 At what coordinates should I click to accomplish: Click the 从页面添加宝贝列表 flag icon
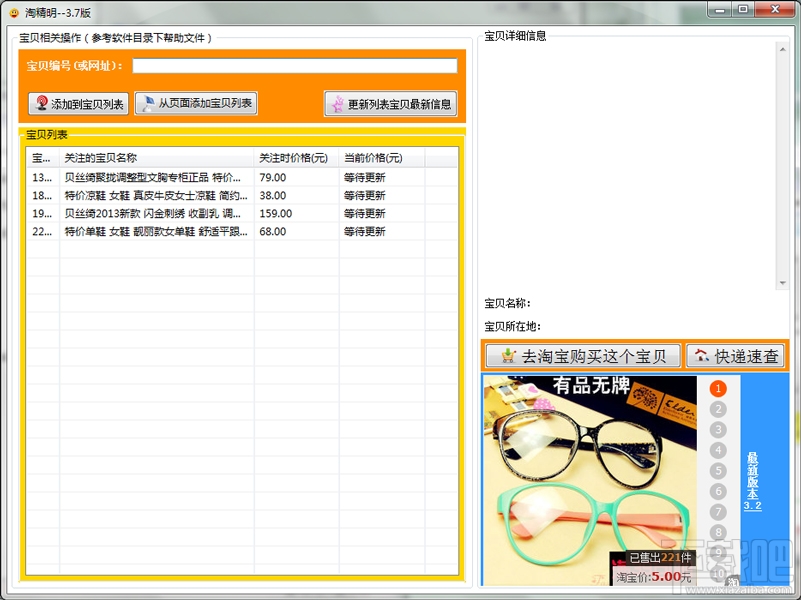(x=148, y=103)
